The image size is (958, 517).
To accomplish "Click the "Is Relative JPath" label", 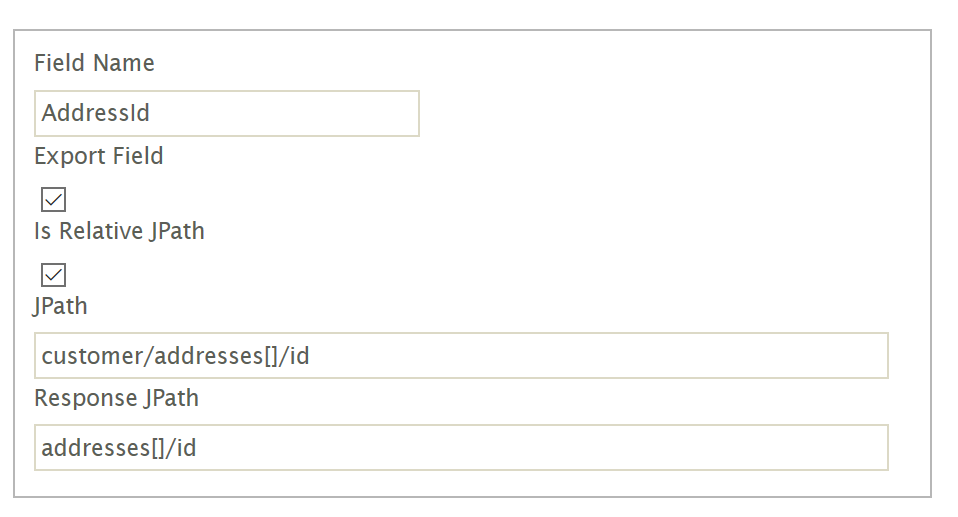I will click(119, 231).
